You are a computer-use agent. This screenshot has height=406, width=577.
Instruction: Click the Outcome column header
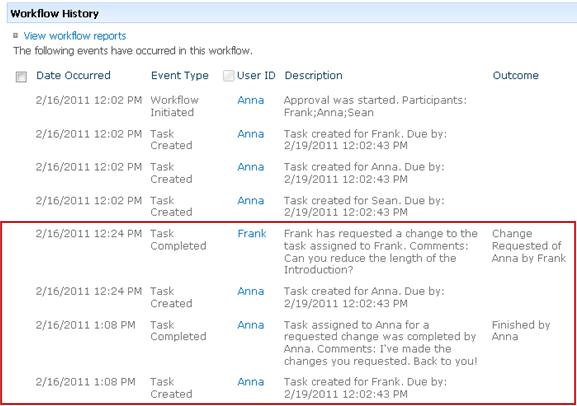(516, 75)
